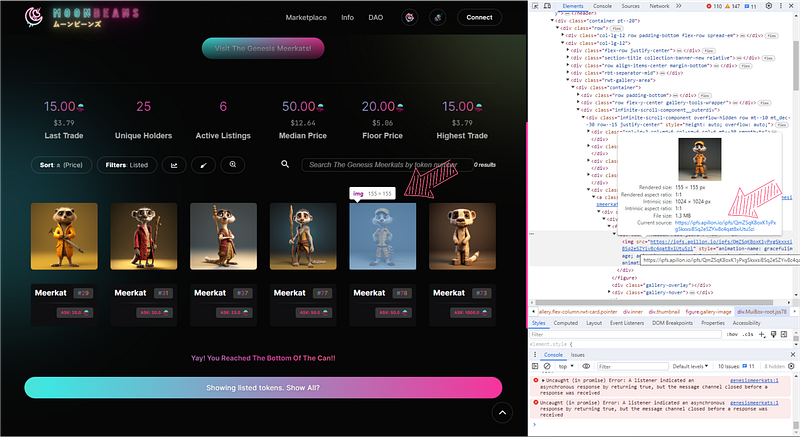Image resolution: width=800 pixels, height=437 pixels.
Task: Open the Default levels dropdown
Action: point(690,366)
